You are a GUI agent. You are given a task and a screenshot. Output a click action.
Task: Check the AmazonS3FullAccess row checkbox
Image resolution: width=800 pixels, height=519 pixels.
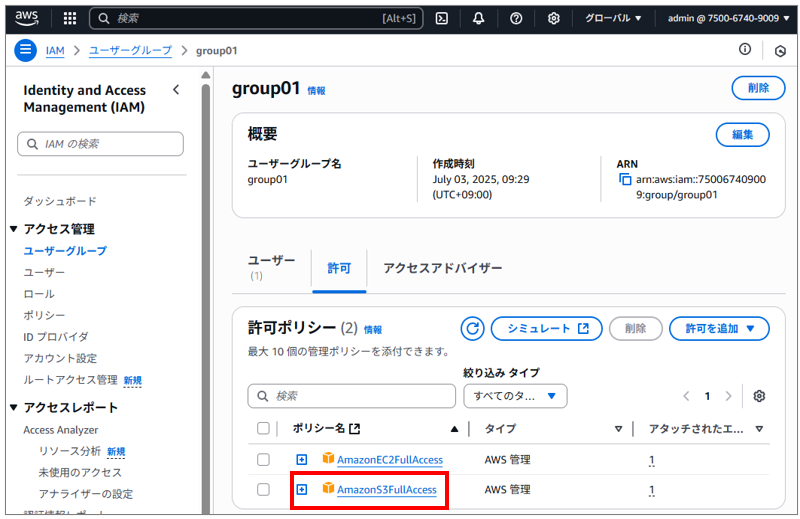(x=263, y=489)
